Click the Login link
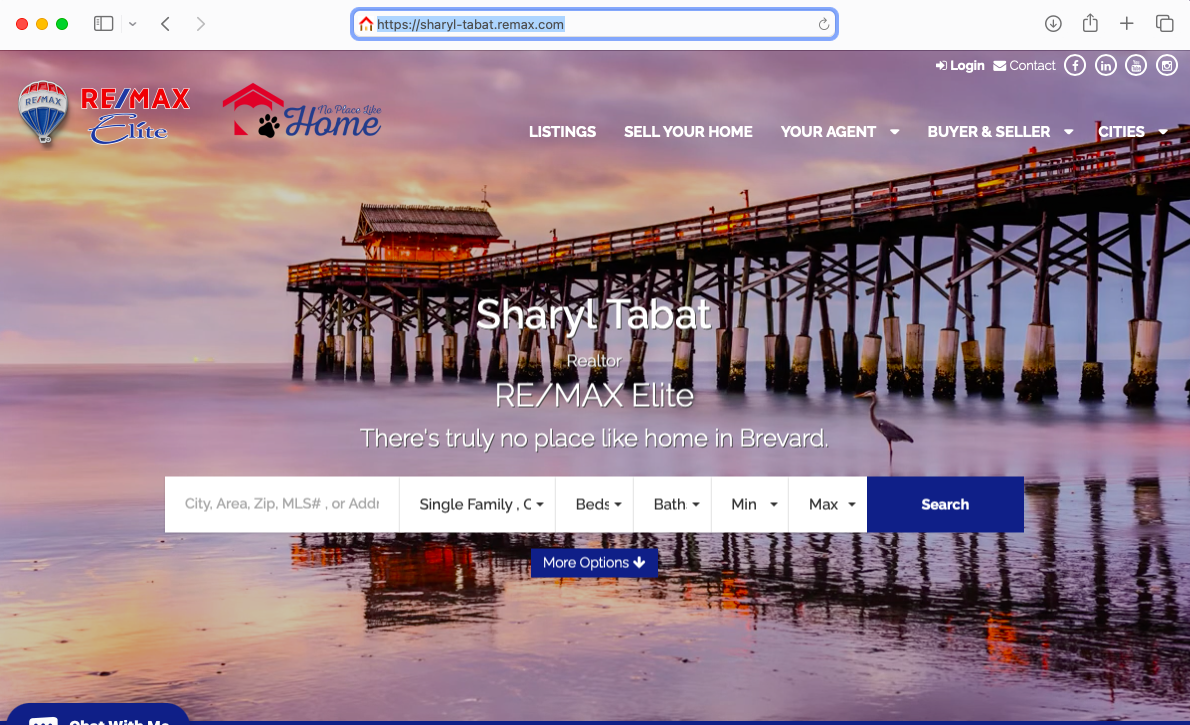The height and width of the screenshot is (725, 1190). click(x=960, y=66)
